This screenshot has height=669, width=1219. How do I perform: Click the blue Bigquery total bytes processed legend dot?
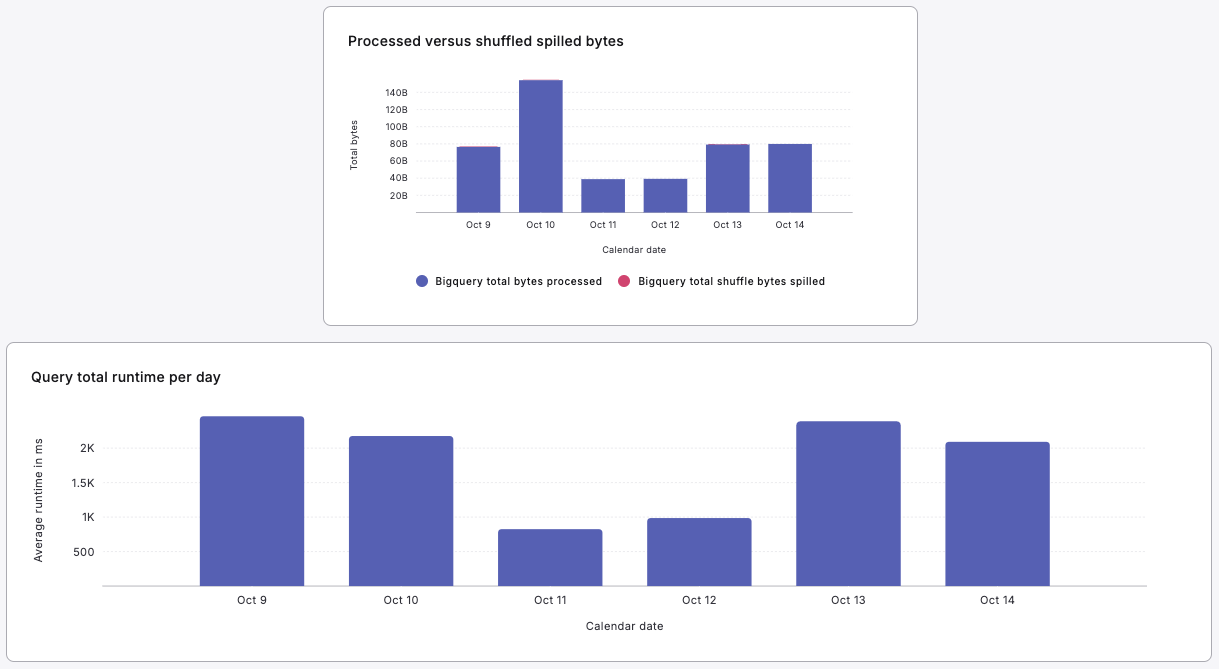click(x=422, y=282)
